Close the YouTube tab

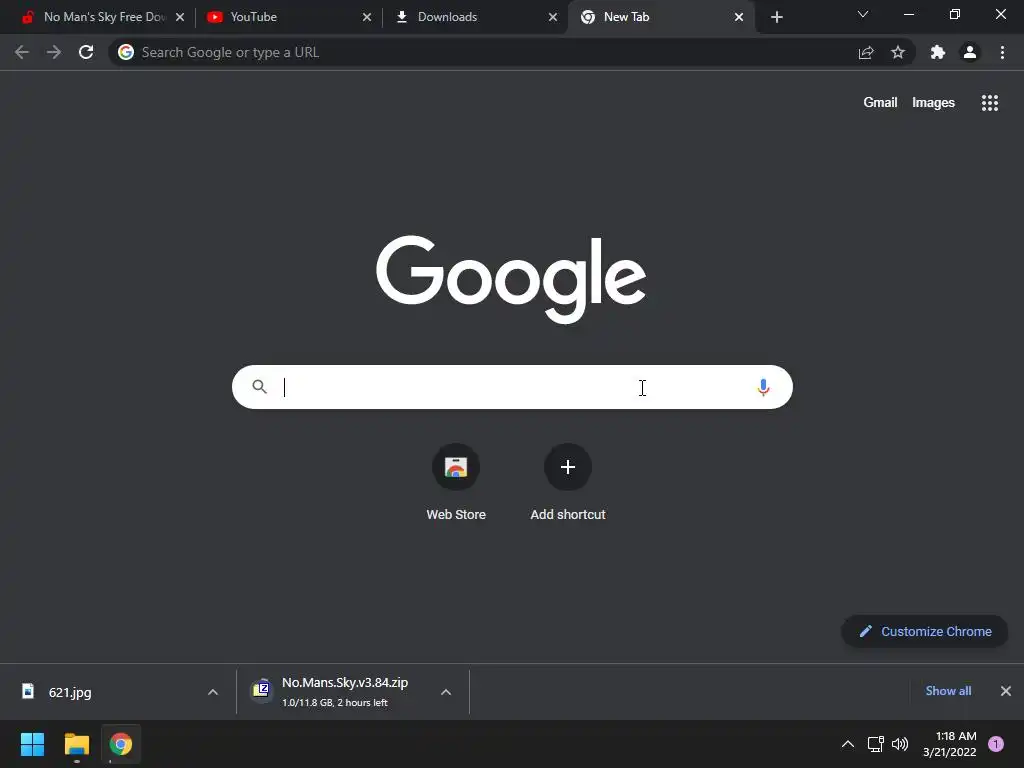tap(367, 17)
